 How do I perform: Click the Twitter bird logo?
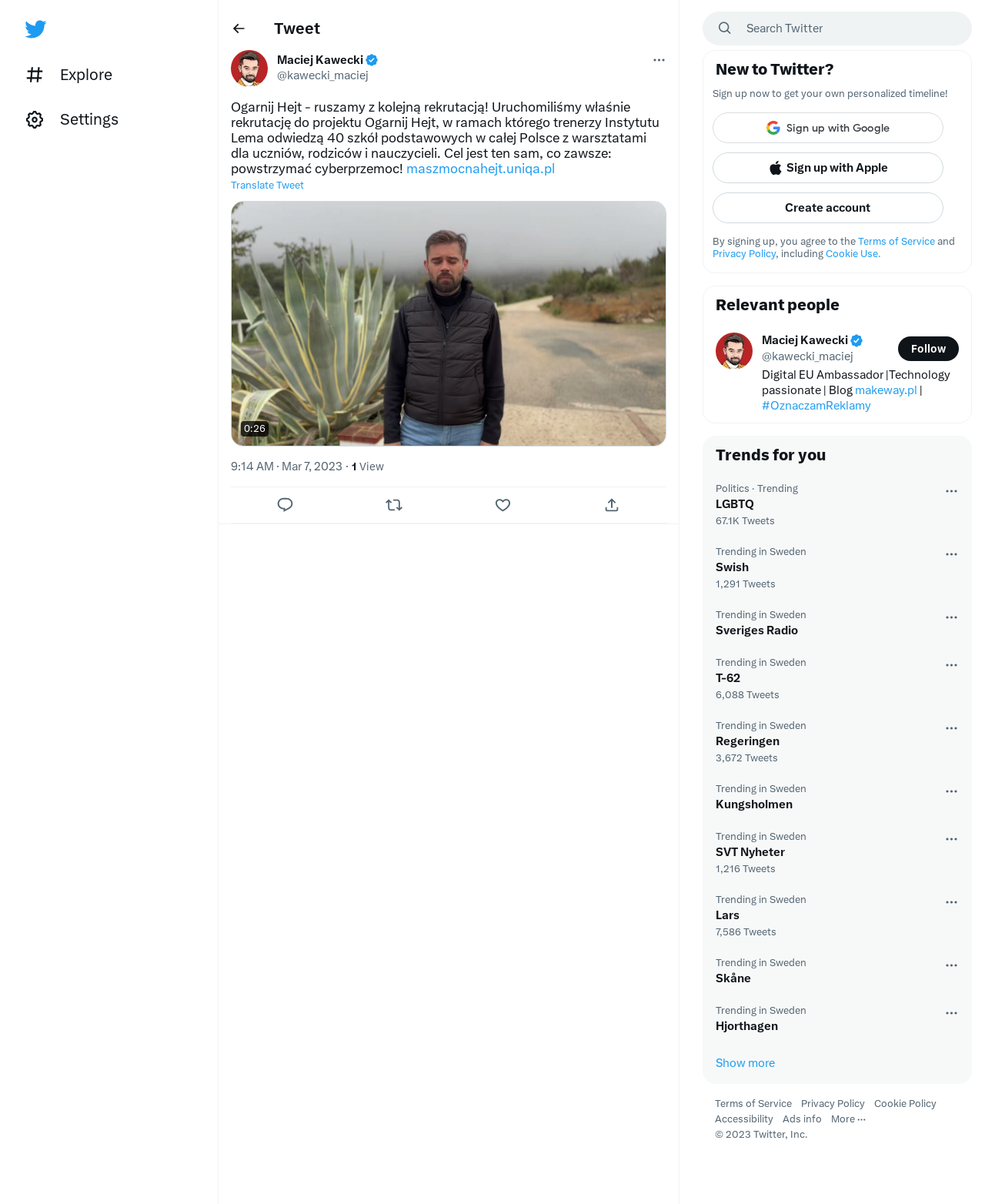[x=35, y=29]
